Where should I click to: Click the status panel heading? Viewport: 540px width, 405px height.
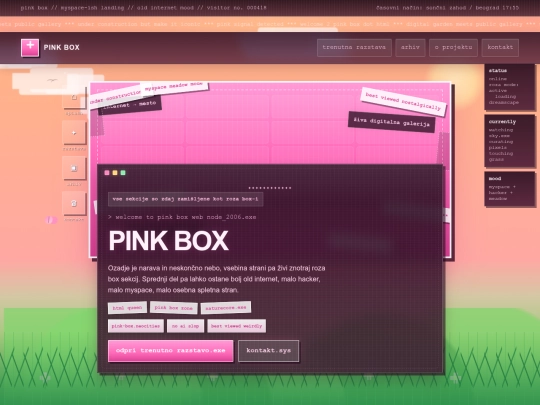click(498, 70)
